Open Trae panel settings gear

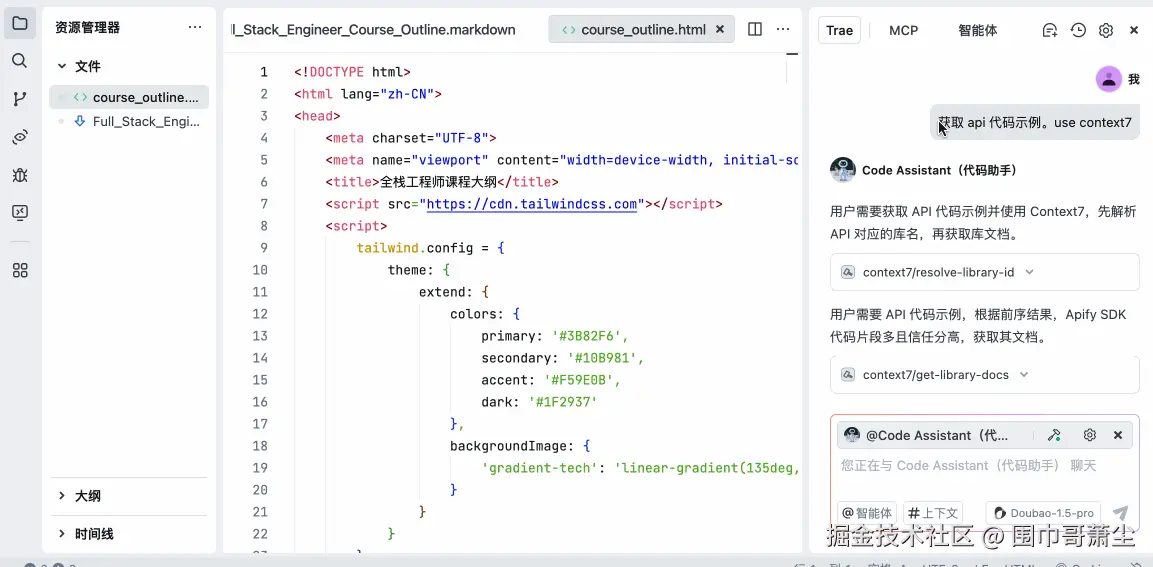1105,30
